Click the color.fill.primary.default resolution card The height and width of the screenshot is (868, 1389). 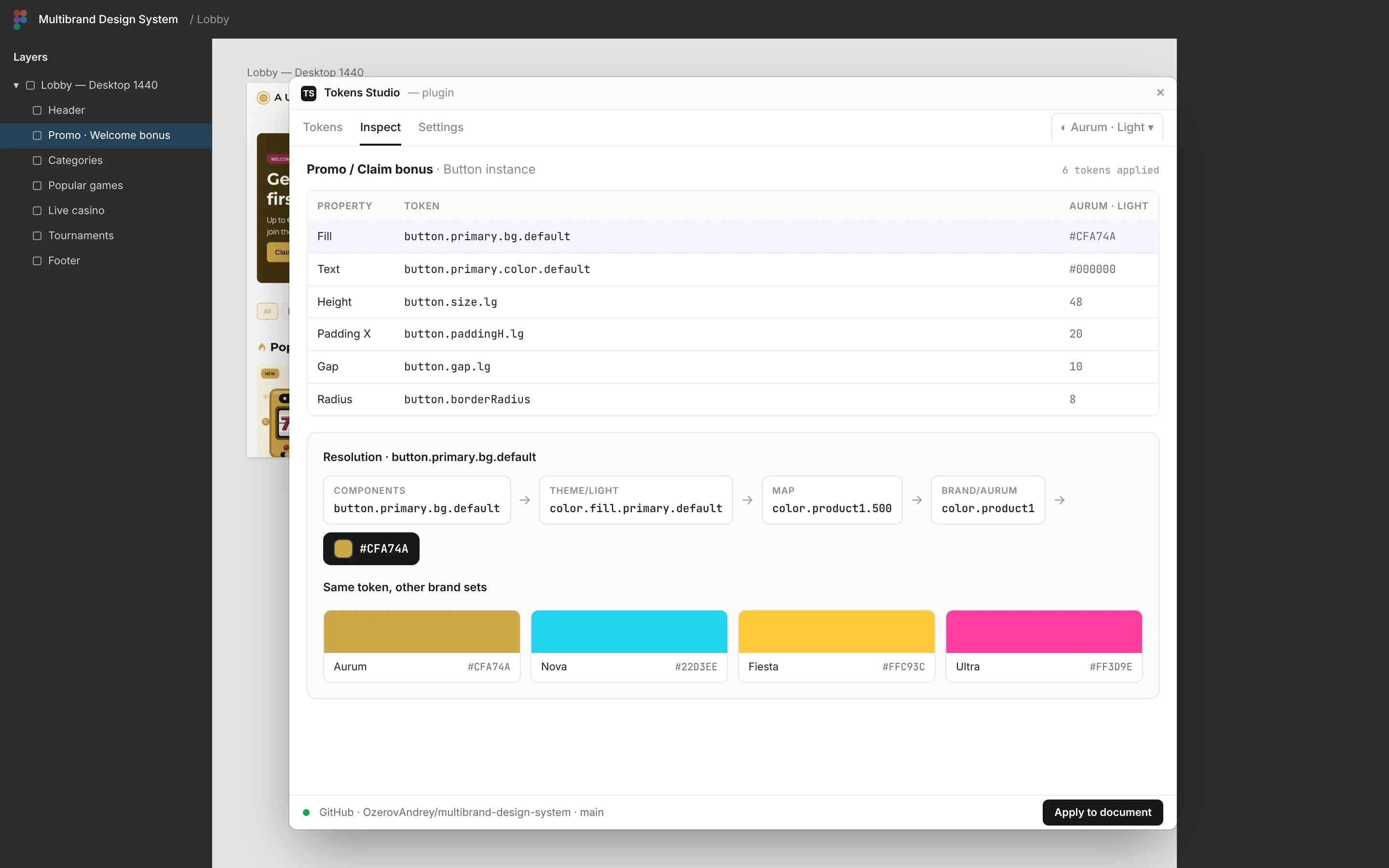[x=636, y=500]
